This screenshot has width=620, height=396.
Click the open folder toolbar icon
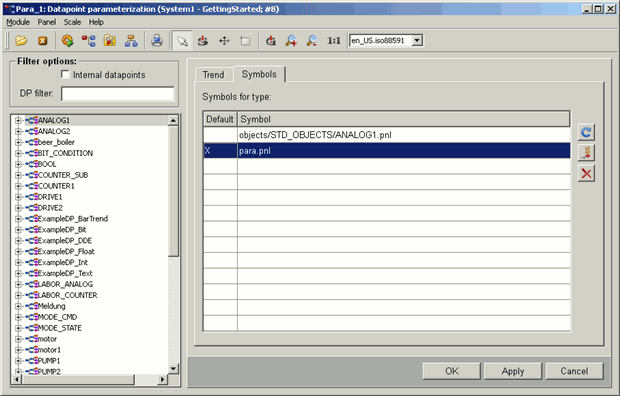pyautogui.click(x=21, y=40)
